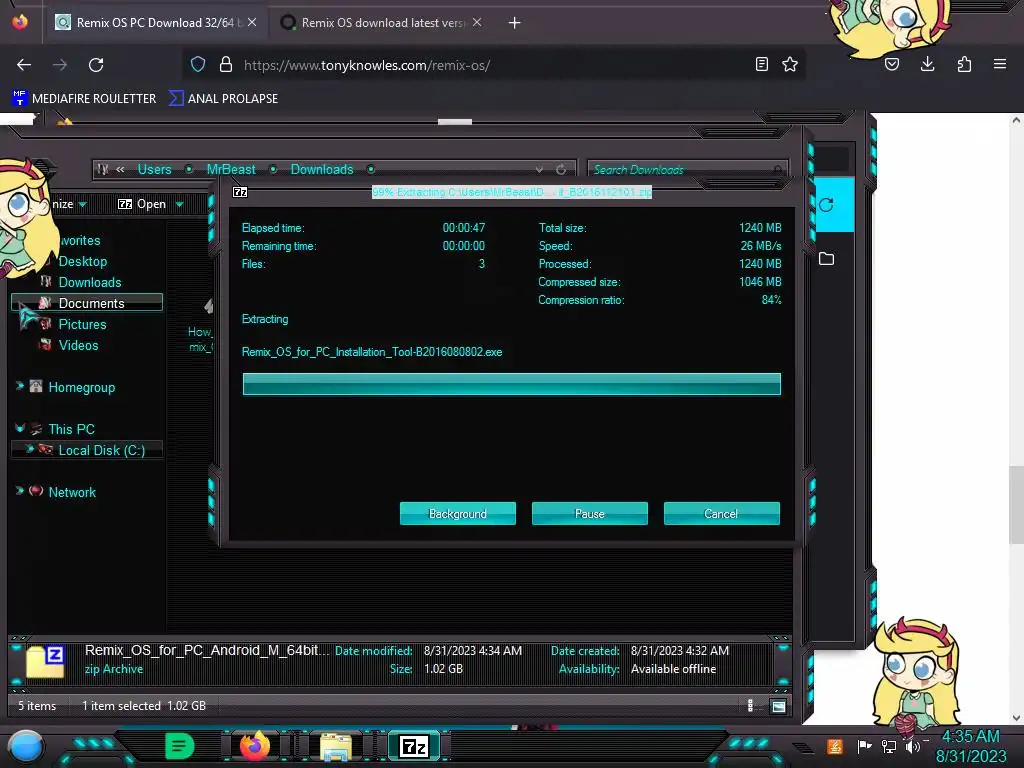1024x768 pixels.
Task: Click the extraction progress bar
Action: coord(511,384)
